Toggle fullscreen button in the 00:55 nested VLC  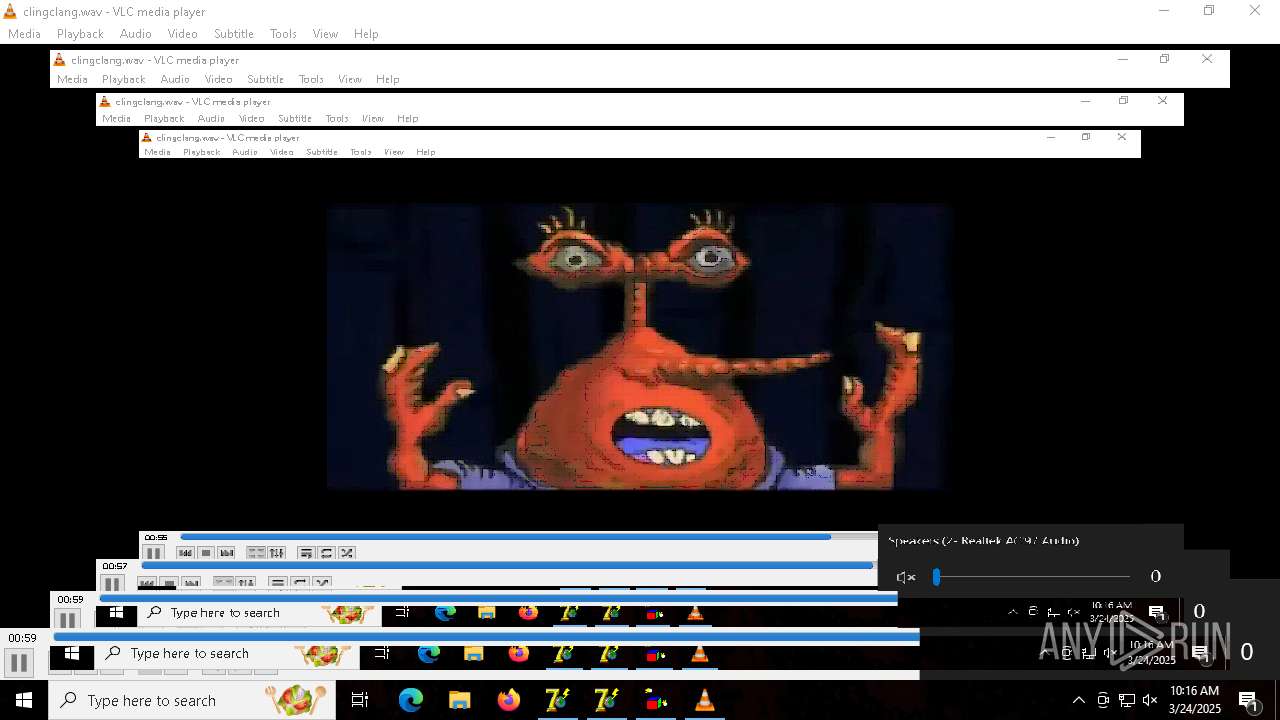pos(256,553)
